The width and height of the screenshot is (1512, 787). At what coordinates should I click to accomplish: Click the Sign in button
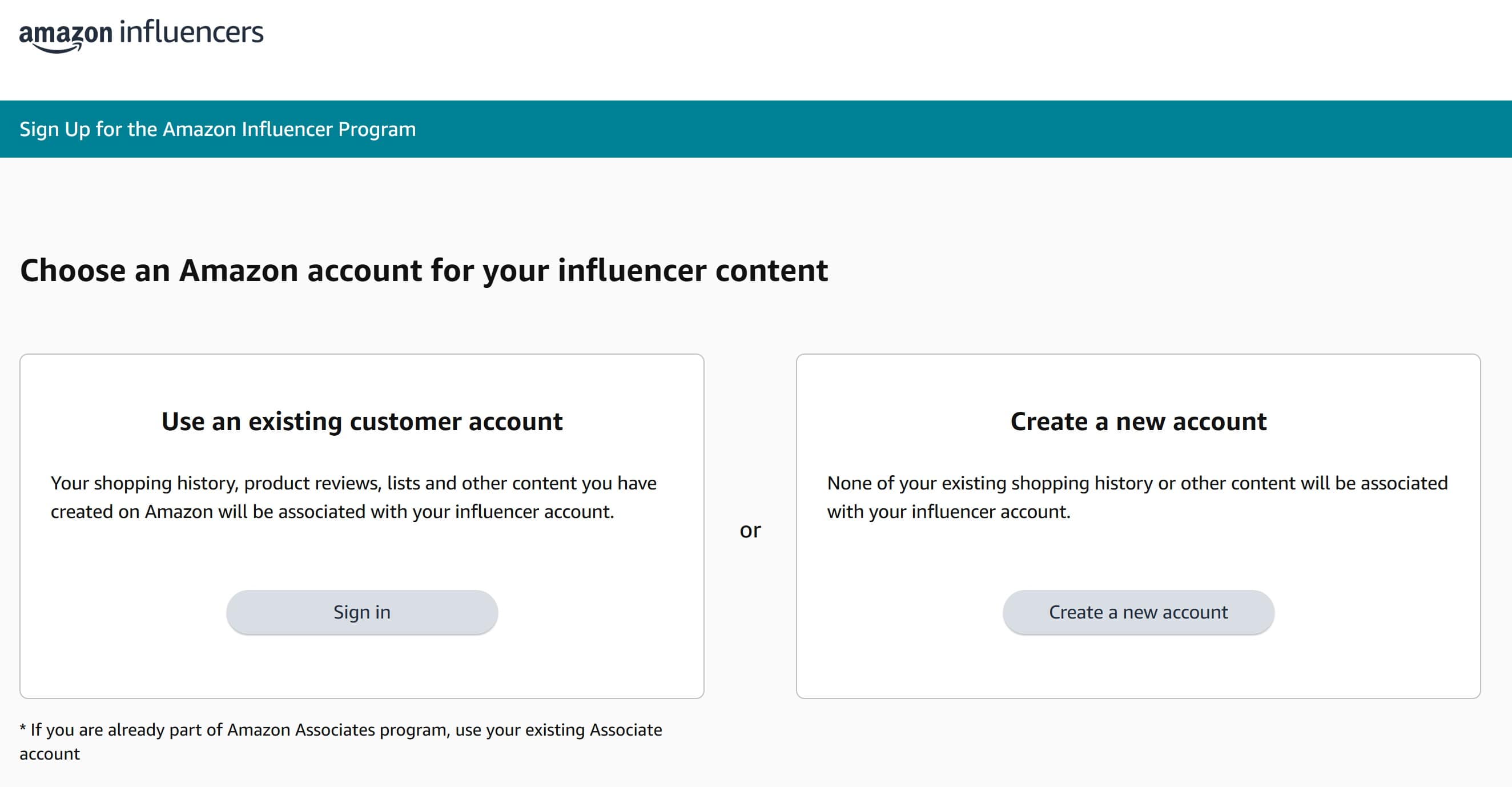tap(362, 612)
